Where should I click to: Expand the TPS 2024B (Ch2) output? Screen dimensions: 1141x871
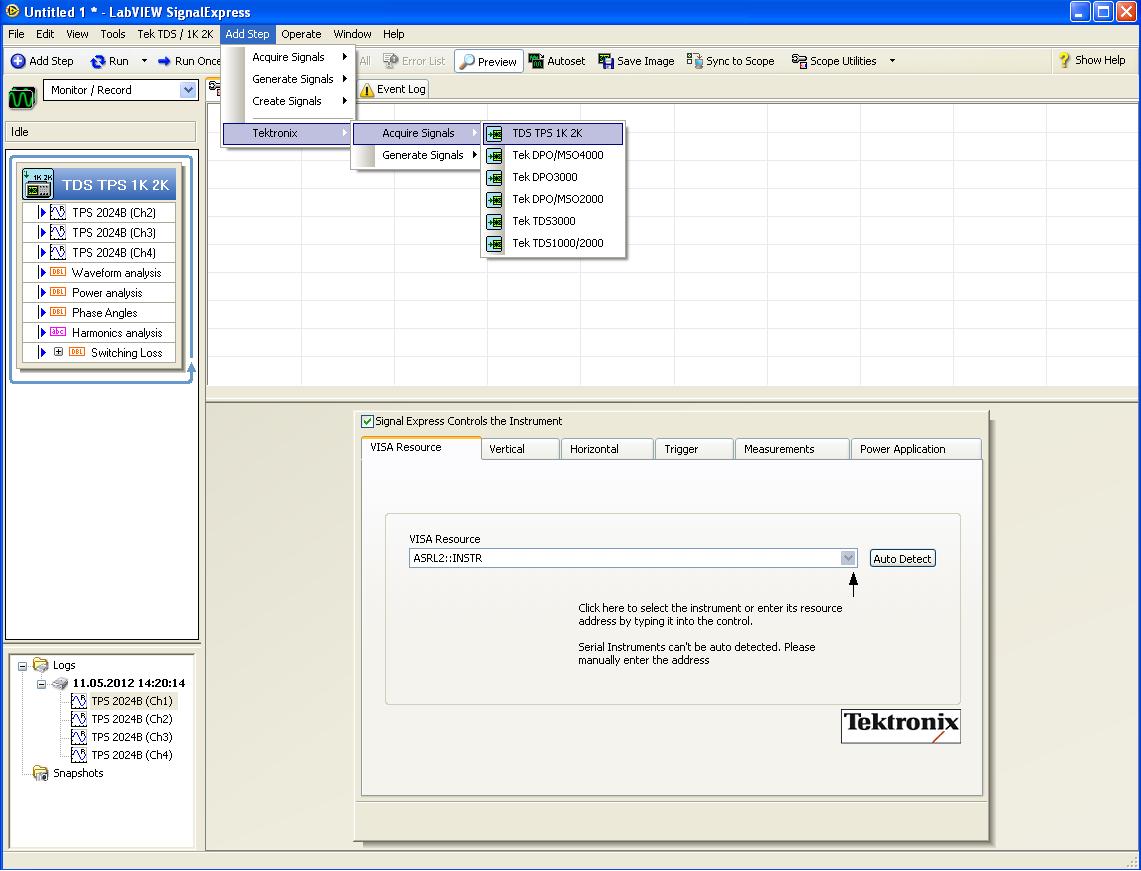42,212
